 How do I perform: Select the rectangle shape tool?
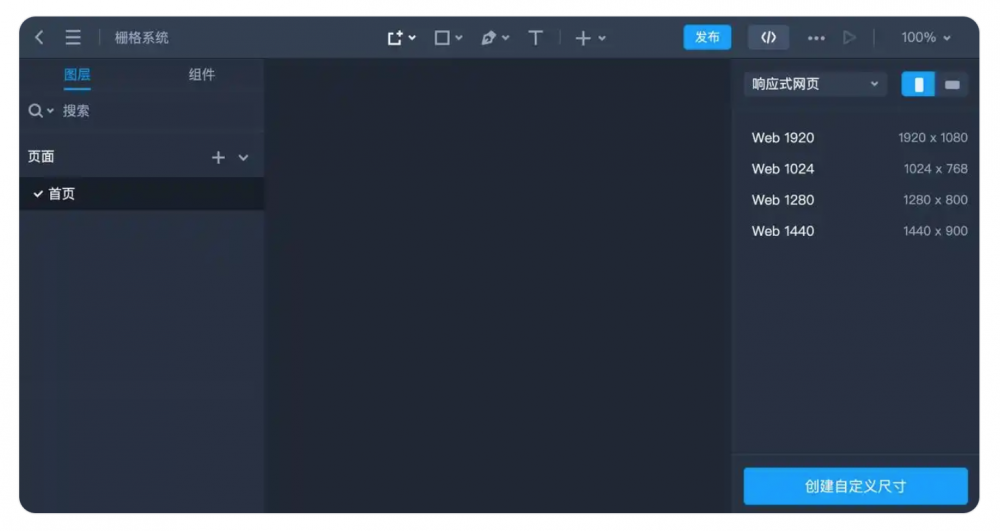[x=442, y=38]
